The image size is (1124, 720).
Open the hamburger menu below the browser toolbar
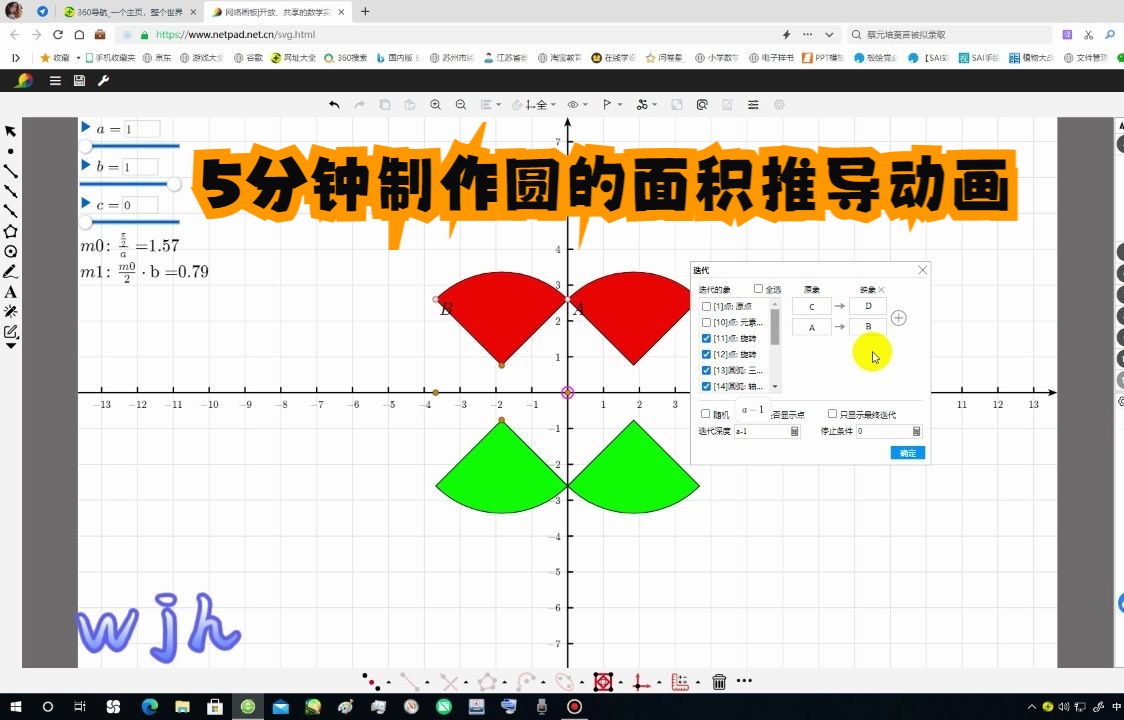point(55,81)
